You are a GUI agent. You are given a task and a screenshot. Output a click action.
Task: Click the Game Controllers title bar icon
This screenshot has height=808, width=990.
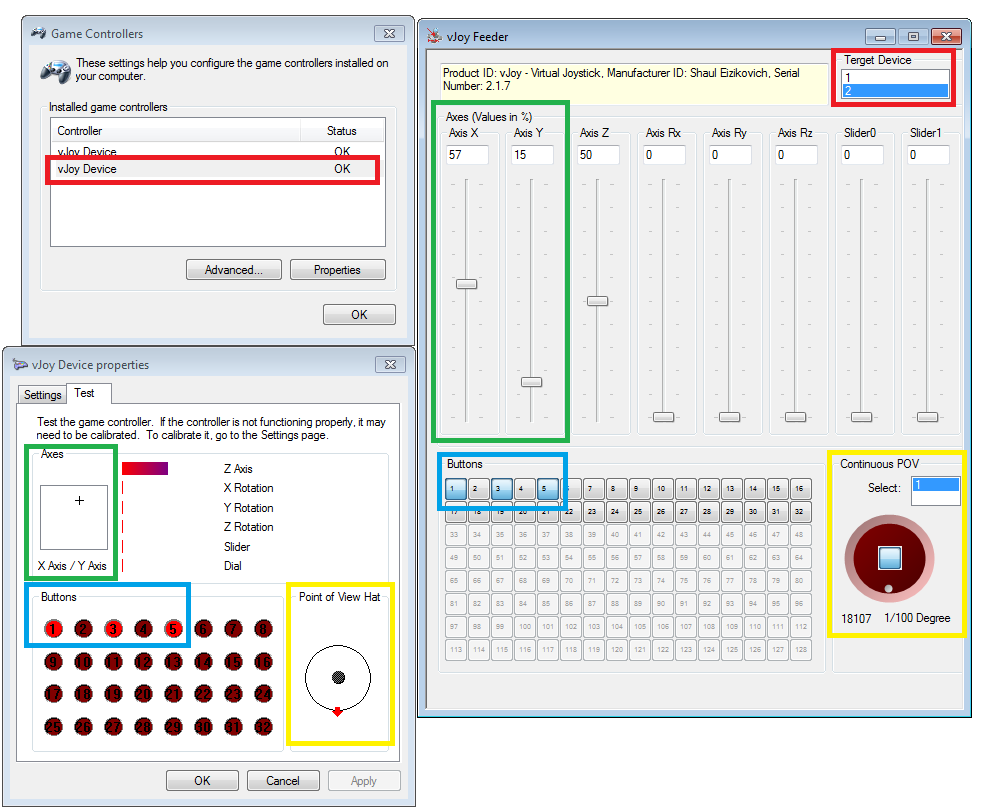tap(39, 33)
